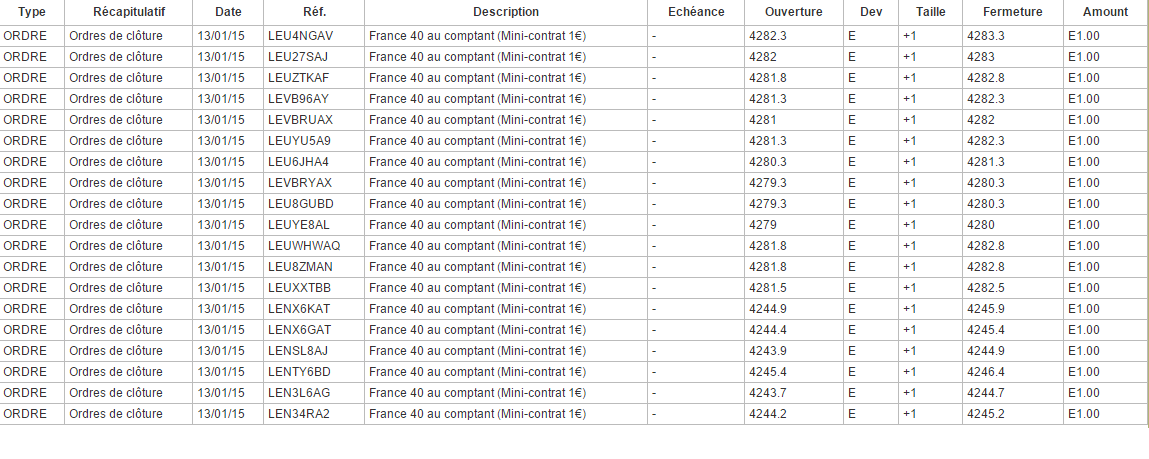
Task: Sort by Taille column header
Action: coord(930,12)
